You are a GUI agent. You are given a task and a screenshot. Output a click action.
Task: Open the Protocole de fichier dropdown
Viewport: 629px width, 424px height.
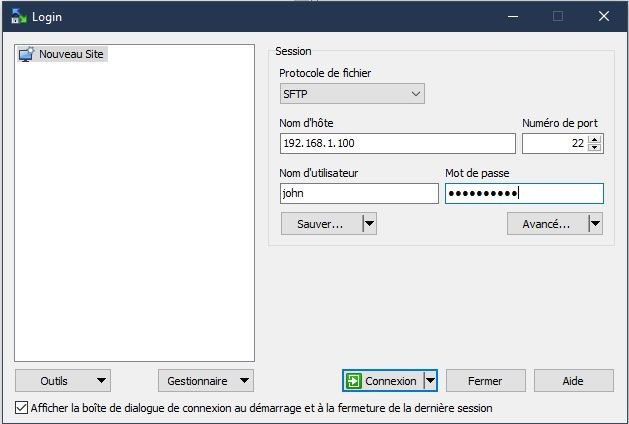[x=352, y=94]
